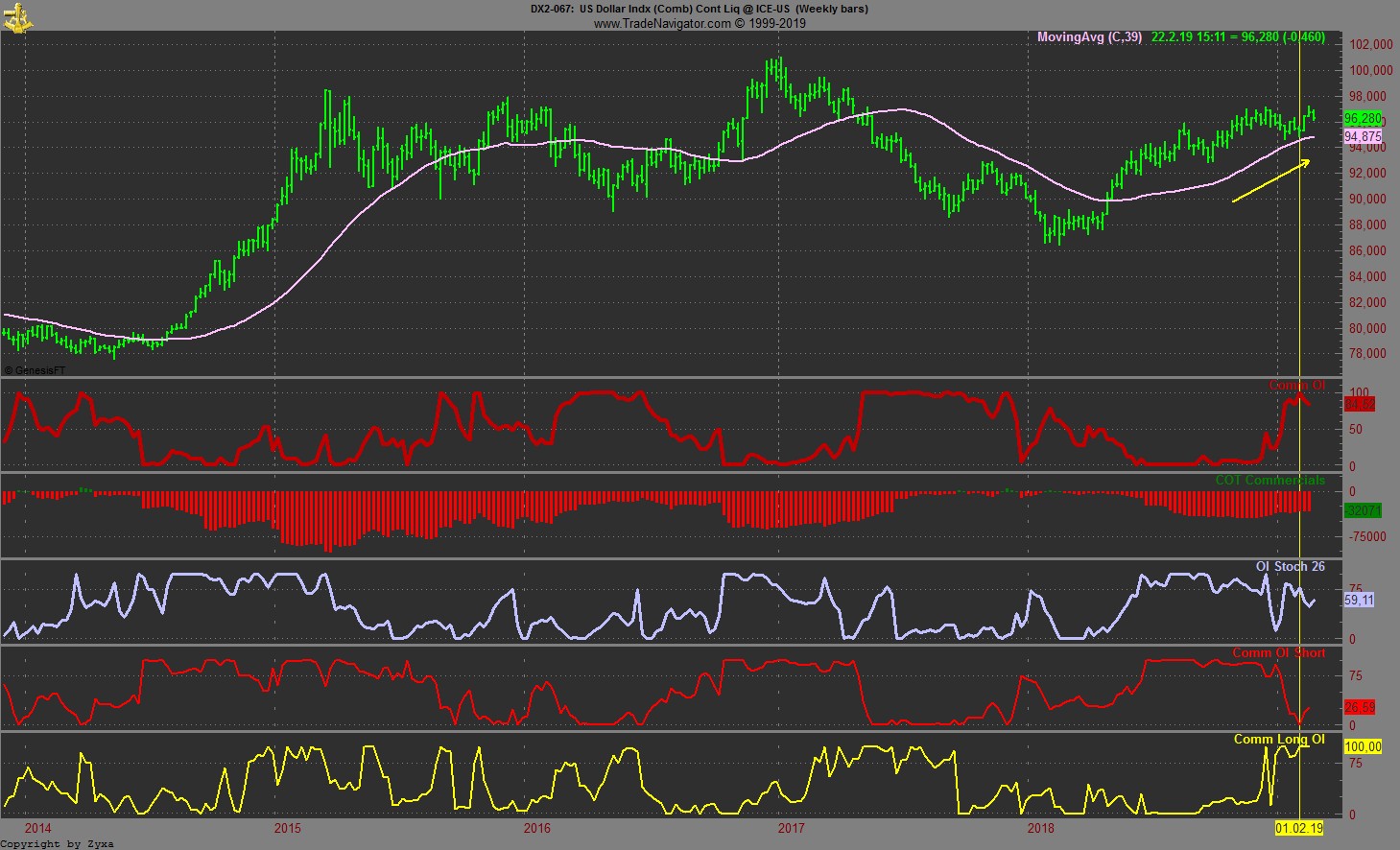Click the Trade Navigator logo icon
Image resolution: width=1400 pixels, height=850 pixels.
(16, 16)
